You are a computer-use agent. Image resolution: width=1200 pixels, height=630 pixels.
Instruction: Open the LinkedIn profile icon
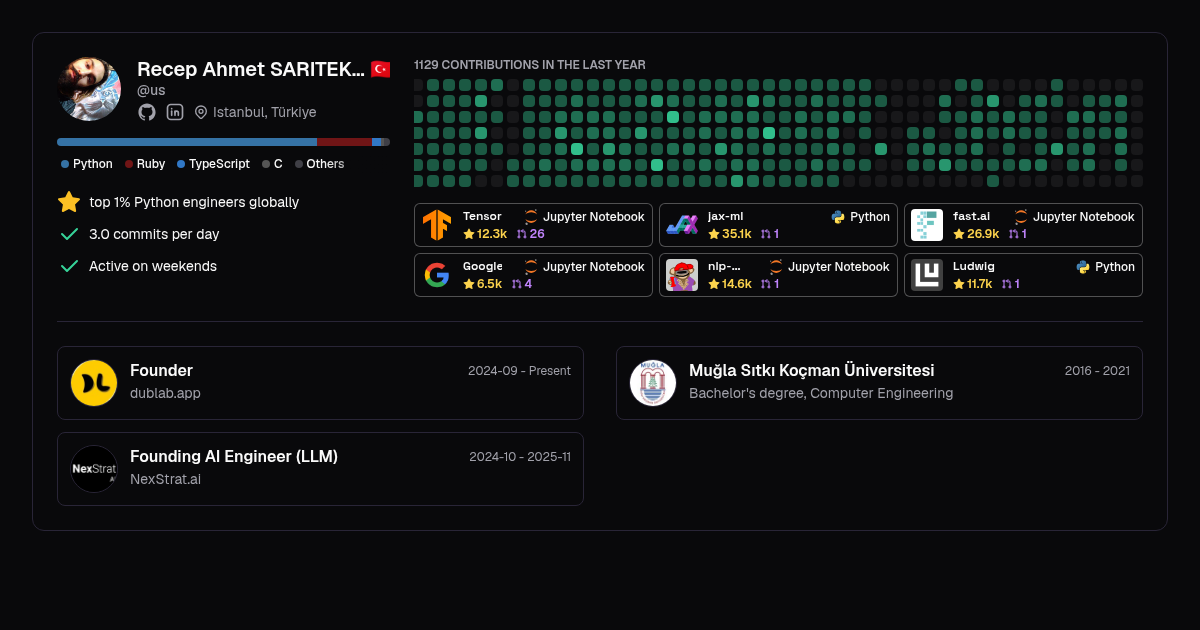[x=175, y=112]
